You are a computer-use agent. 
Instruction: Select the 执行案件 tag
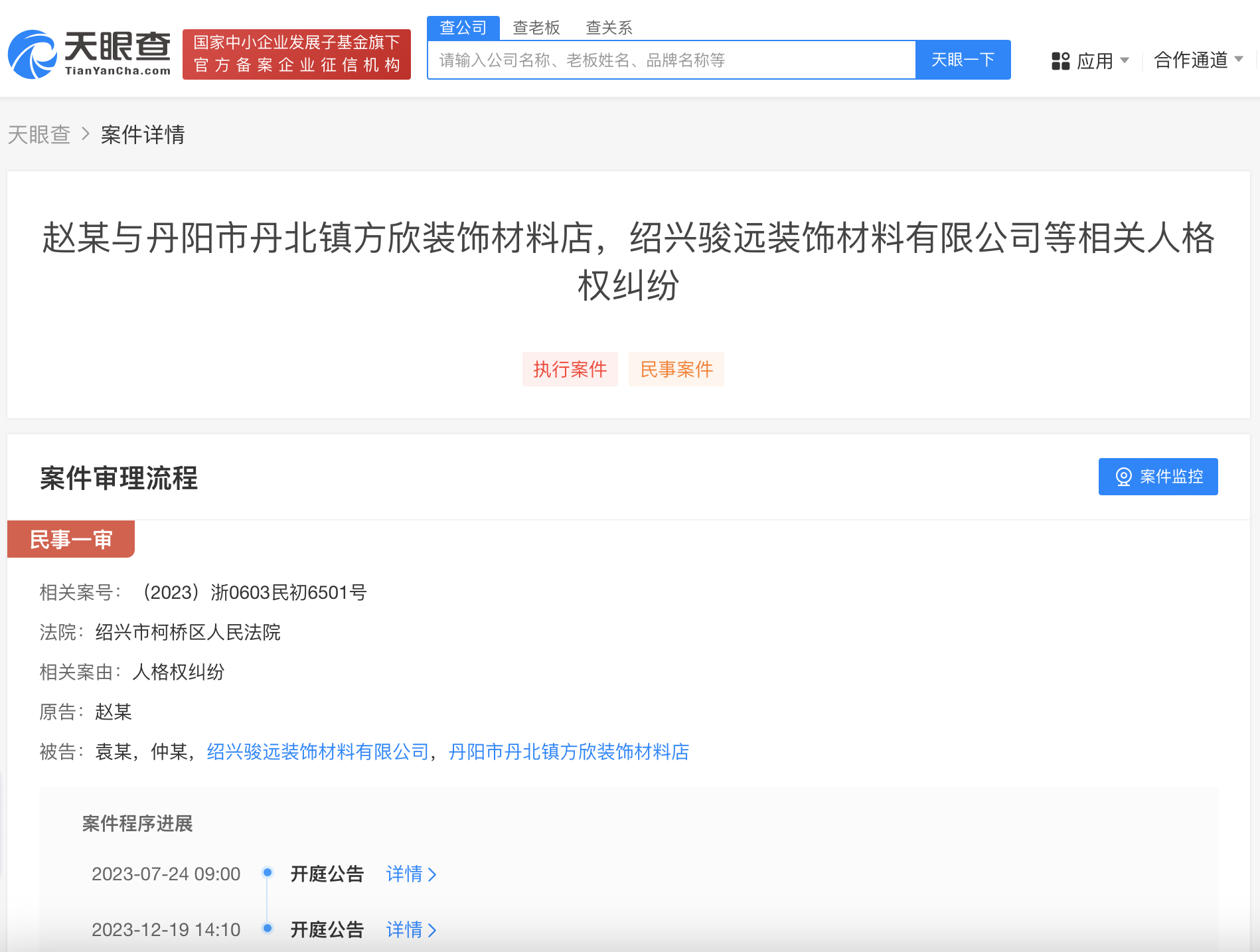[x=570, y=369]
